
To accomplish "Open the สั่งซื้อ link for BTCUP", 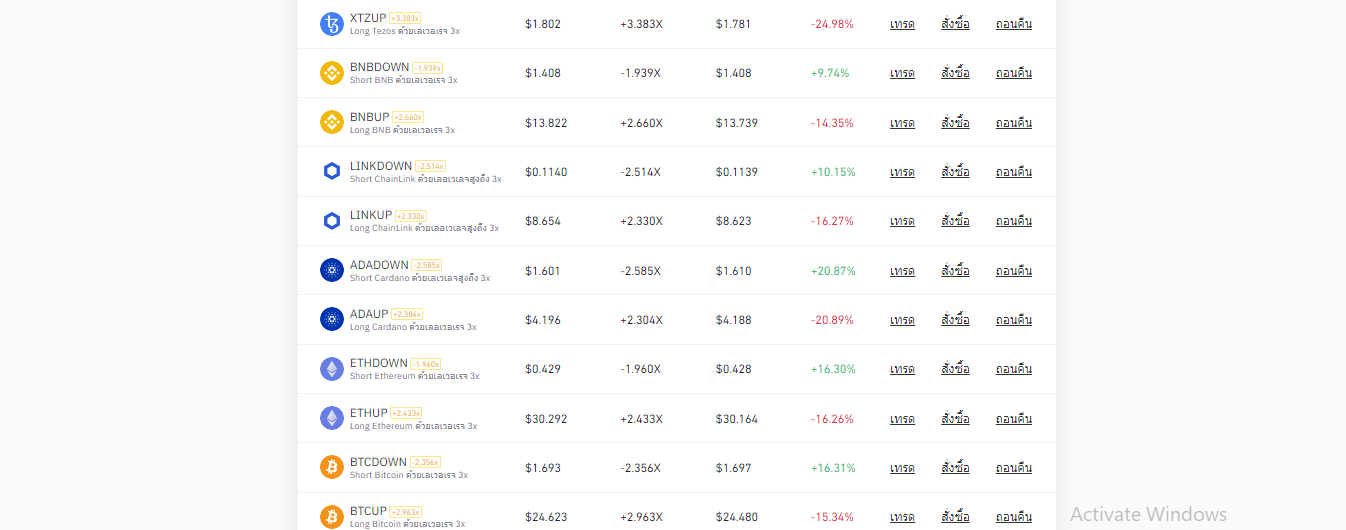I will click(955, 517).
